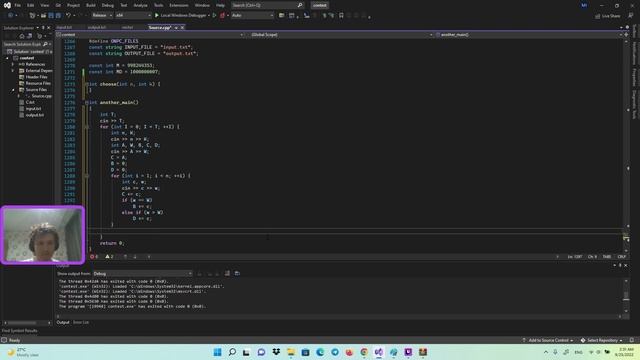Screen dimensions: 640x360
Task: Toggle word wrap in Output pane
Action: pyautogui.click(x=237, y=273)
